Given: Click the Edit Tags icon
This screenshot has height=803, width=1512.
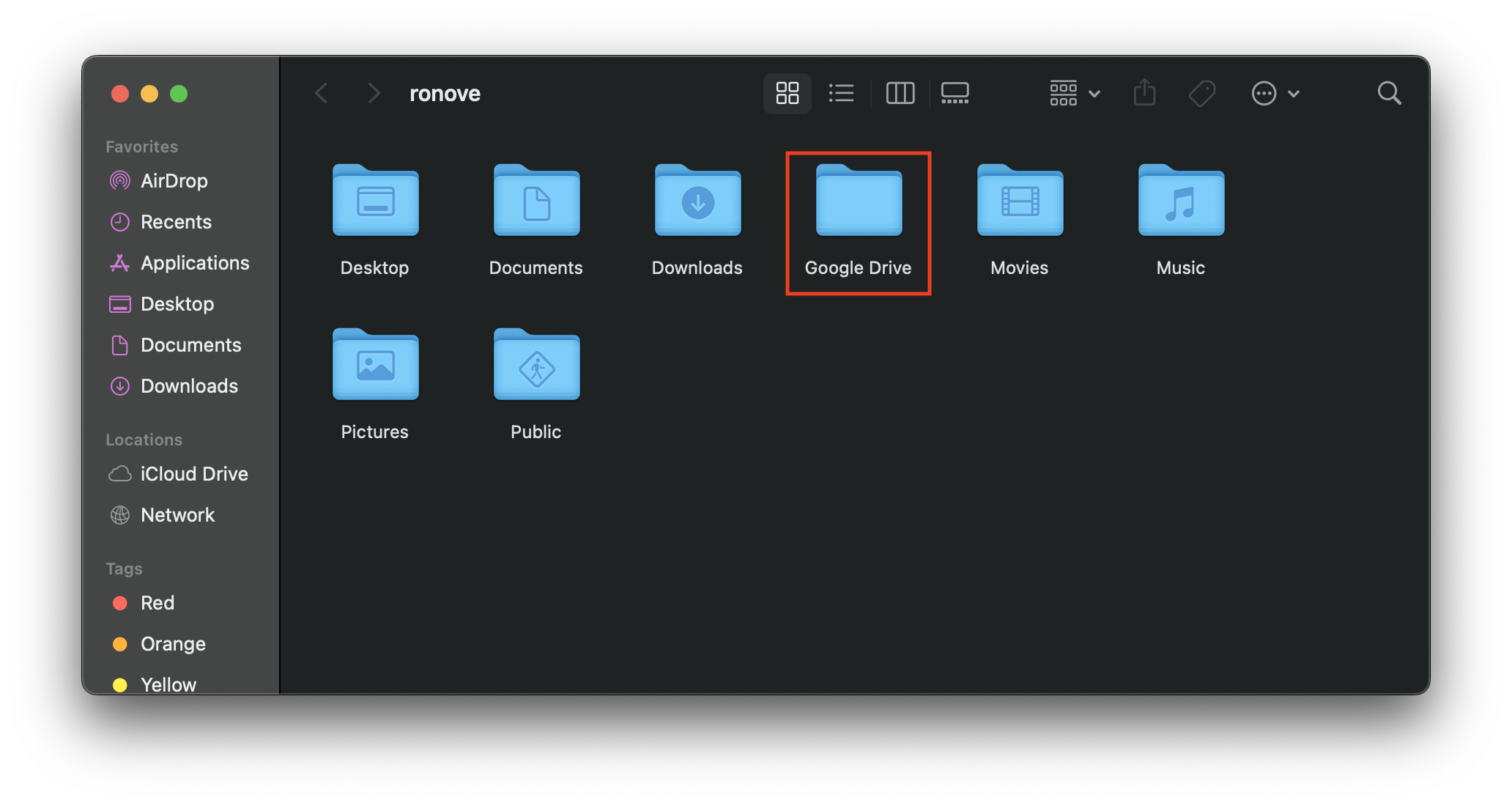Looking at the screenshot, I should 1201,93.
